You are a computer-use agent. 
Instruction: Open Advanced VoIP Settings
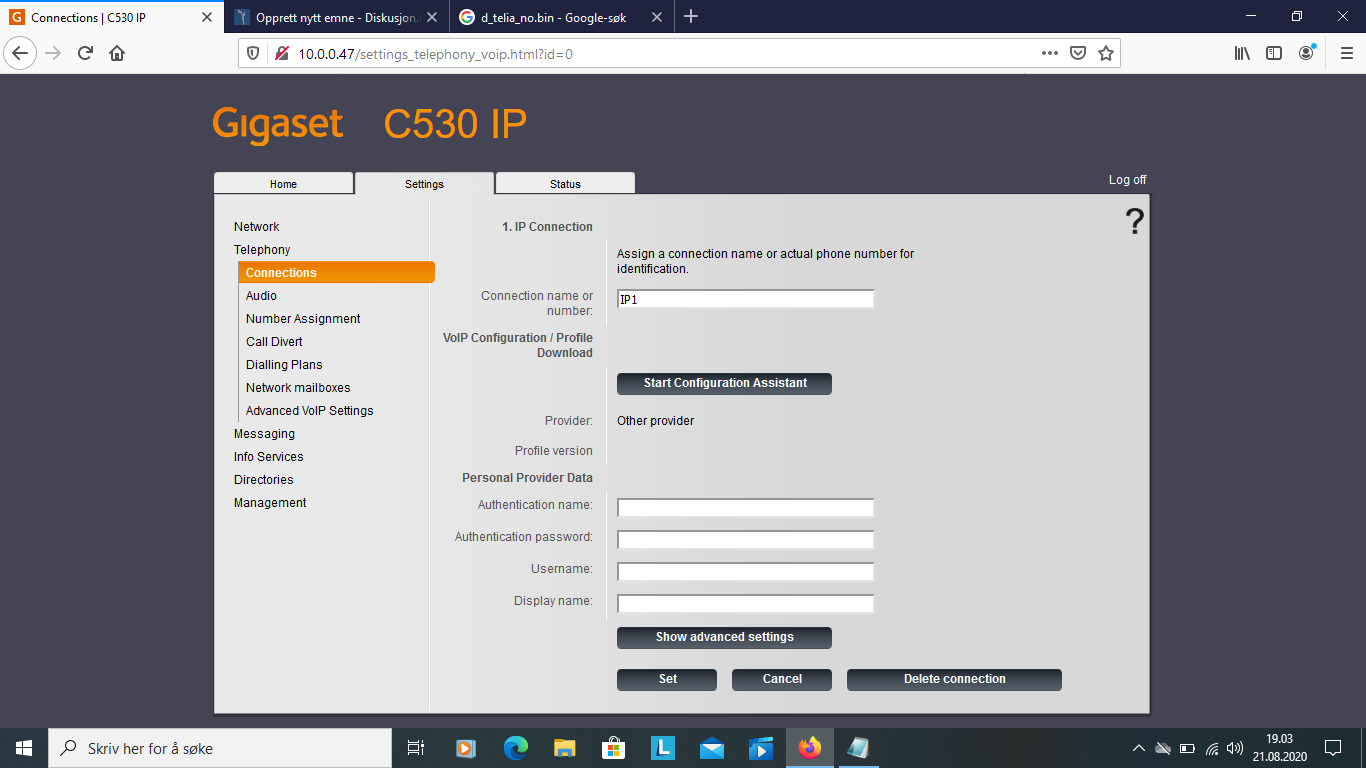coord(310,411)
